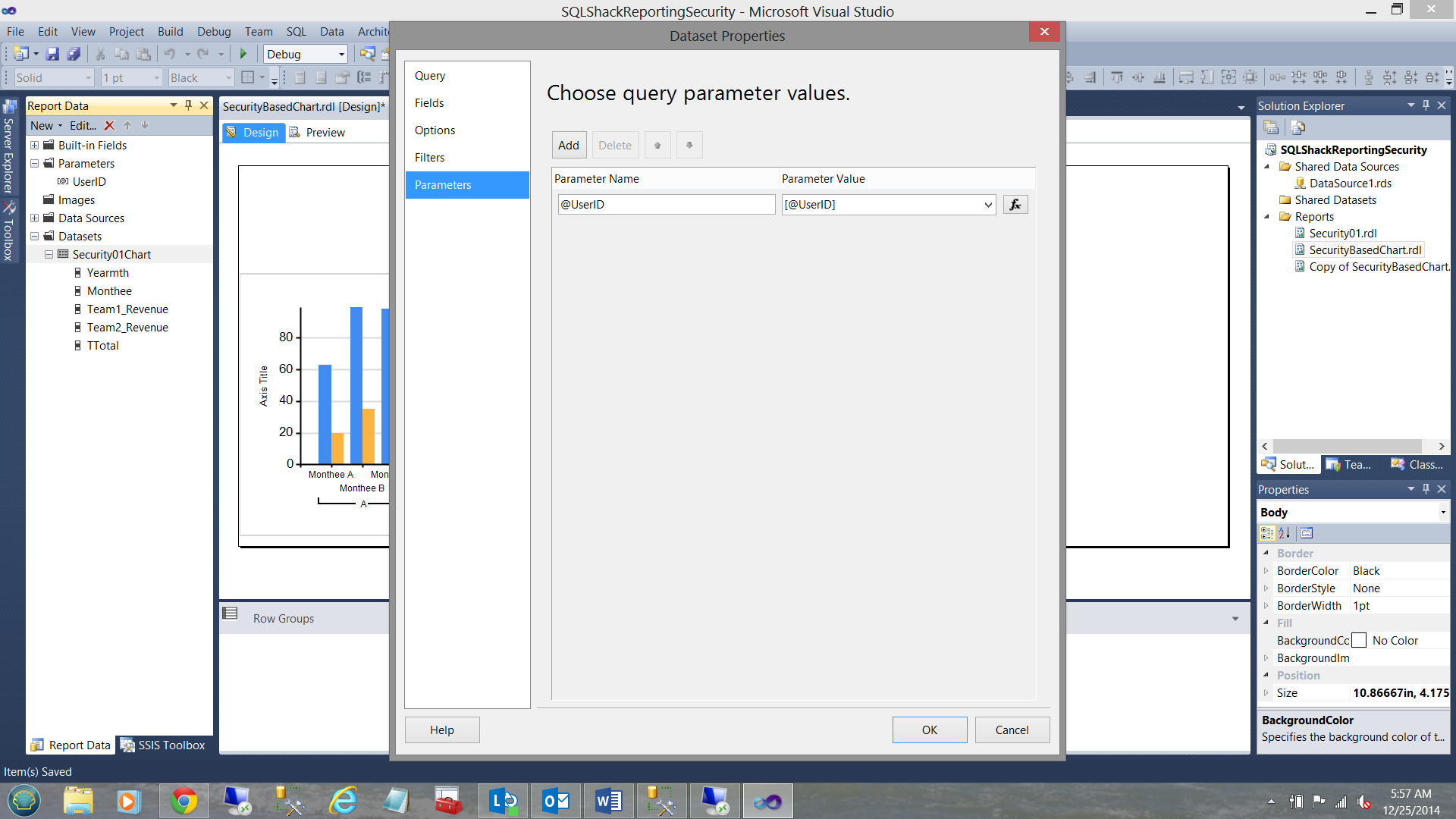The width and height of the screenshot is (1456, 819).
Task: Open the Parameter Value dropdown
Action: [988, 205]
